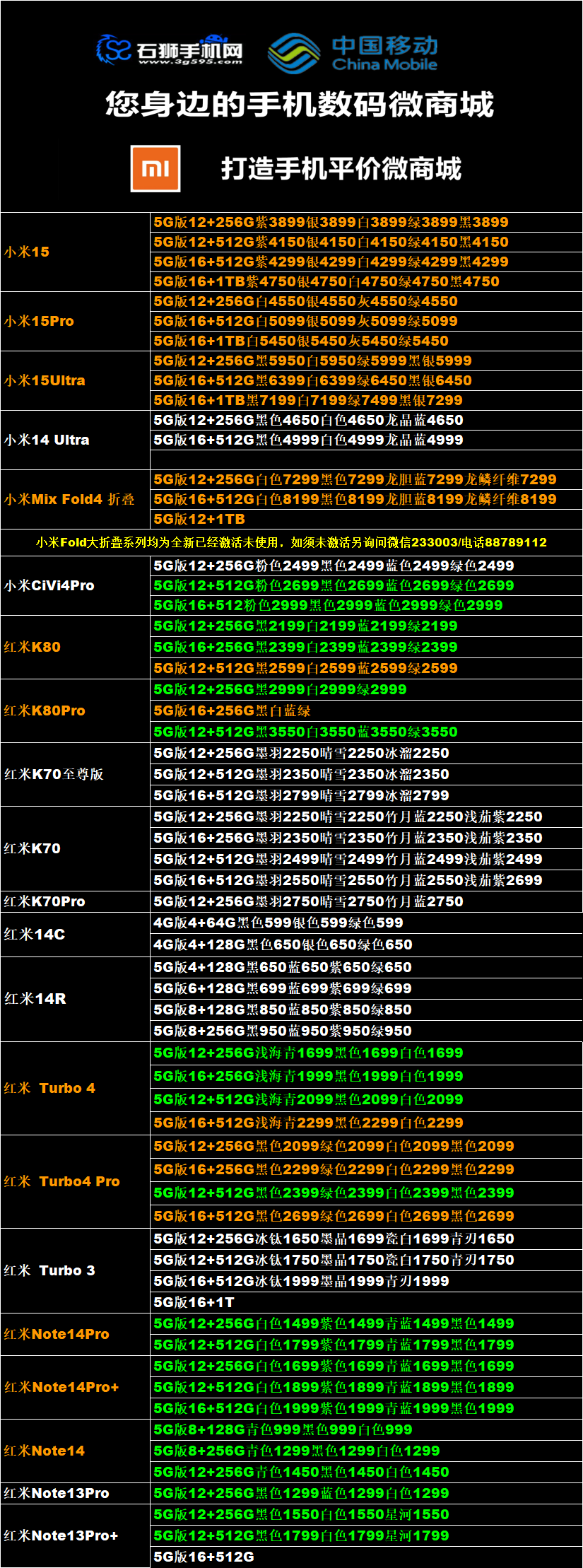Click the 小米14 Ultra model label
The width and height of the screenshot is (583, 1568).
47,440
